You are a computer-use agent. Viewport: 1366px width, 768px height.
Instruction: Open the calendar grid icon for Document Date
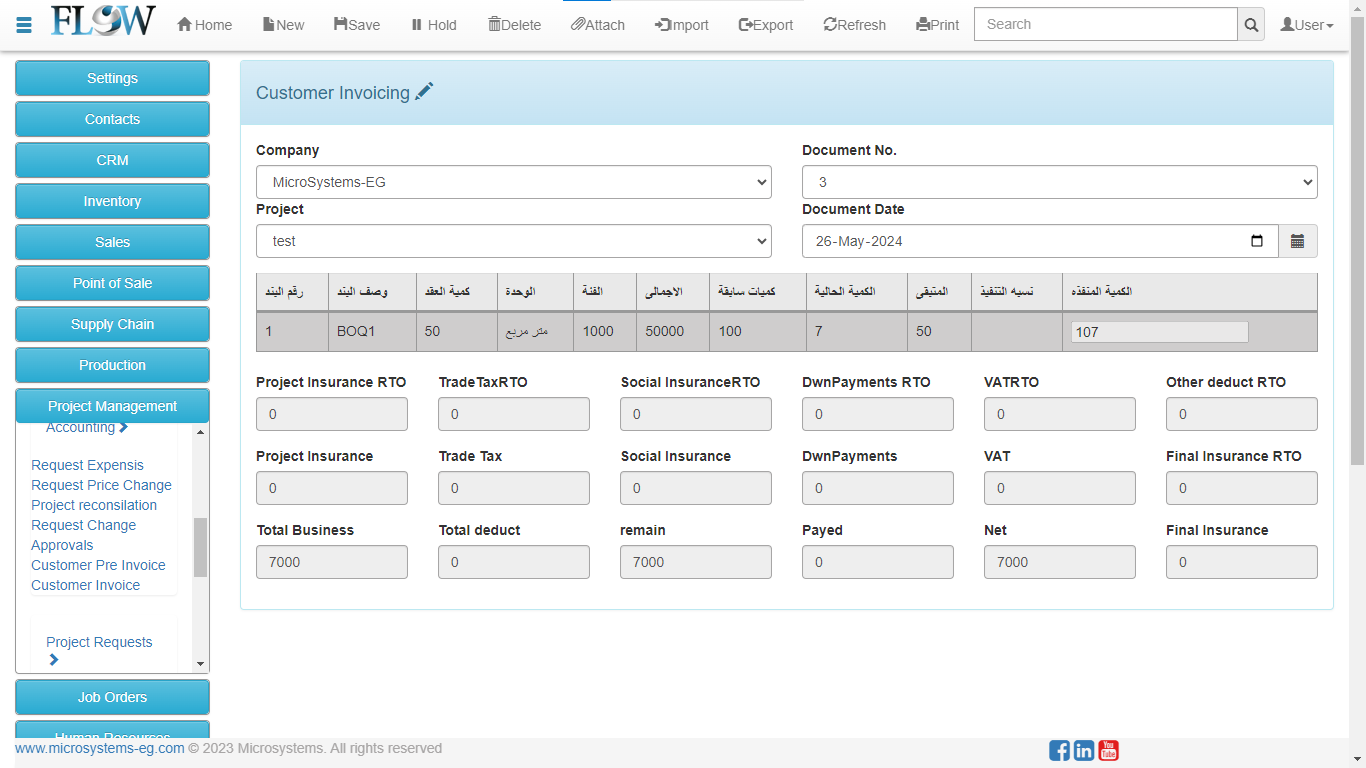click(x=1297, y=241)
